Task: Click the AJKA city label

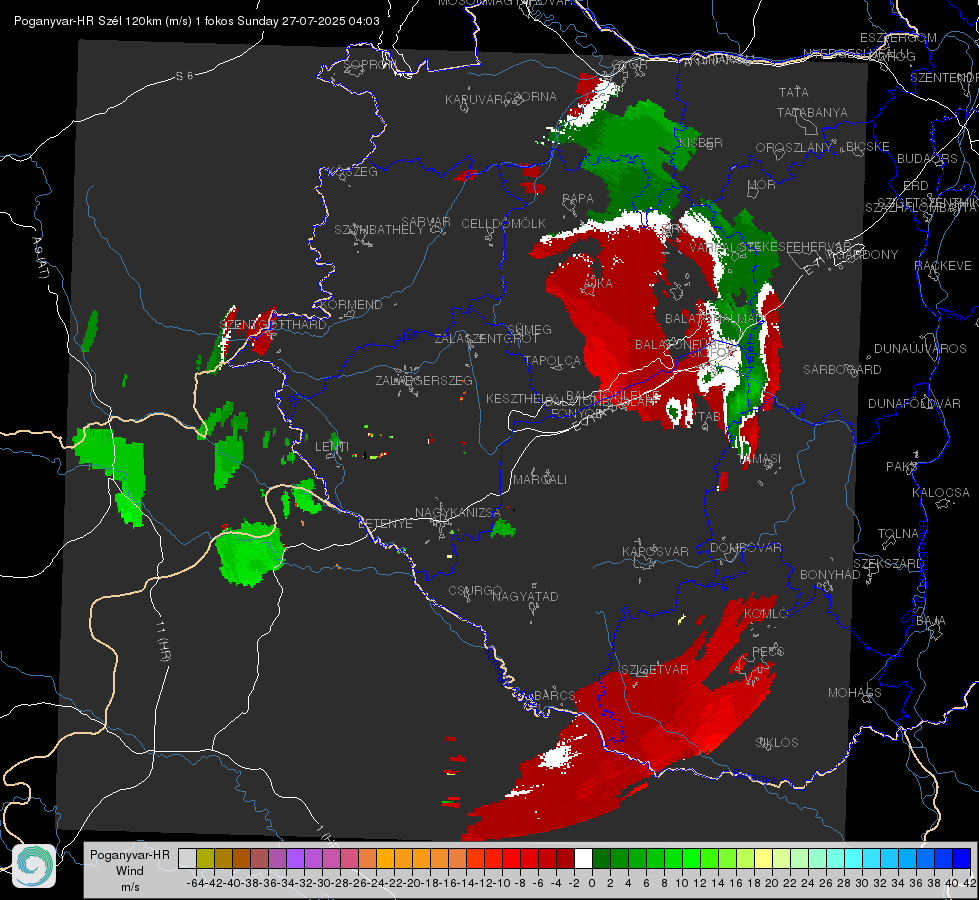Action: click(x=598, y=284)
